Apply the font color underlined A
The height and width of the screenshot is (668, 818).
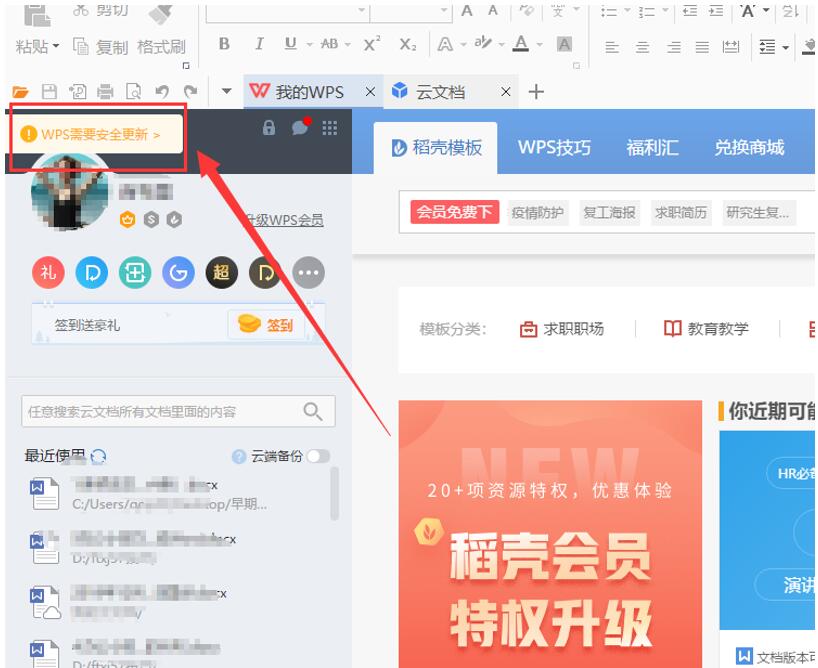(521, 44)
